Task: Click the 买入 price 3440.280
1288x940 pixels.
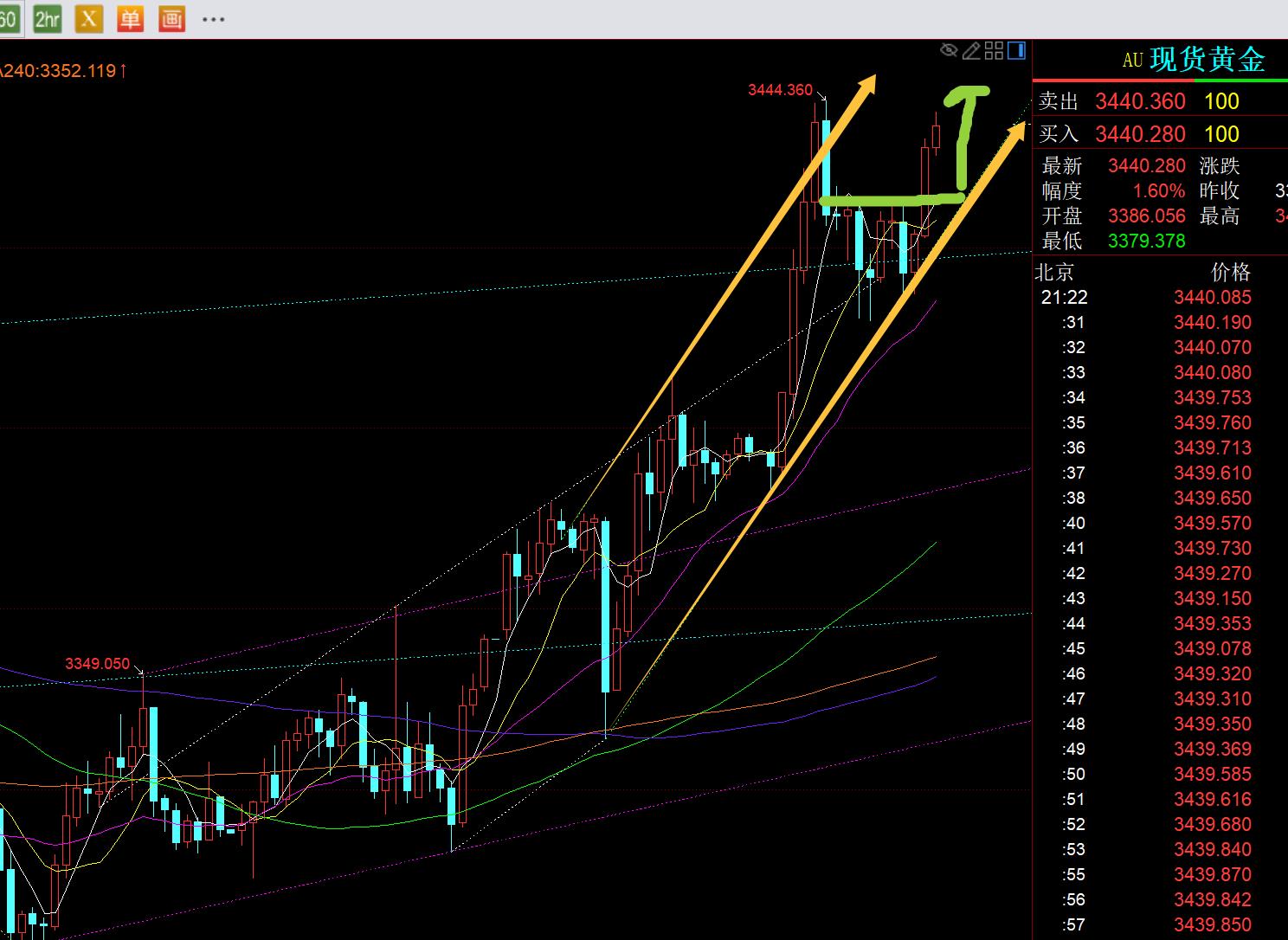Action: click(x=1140, y=134)
